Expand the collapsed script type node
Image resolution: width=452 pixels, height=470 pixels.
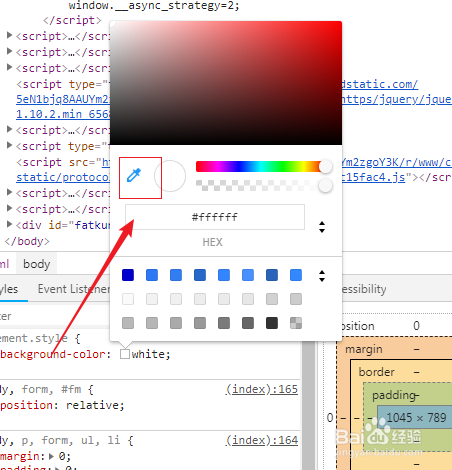[x=10, y=145]
